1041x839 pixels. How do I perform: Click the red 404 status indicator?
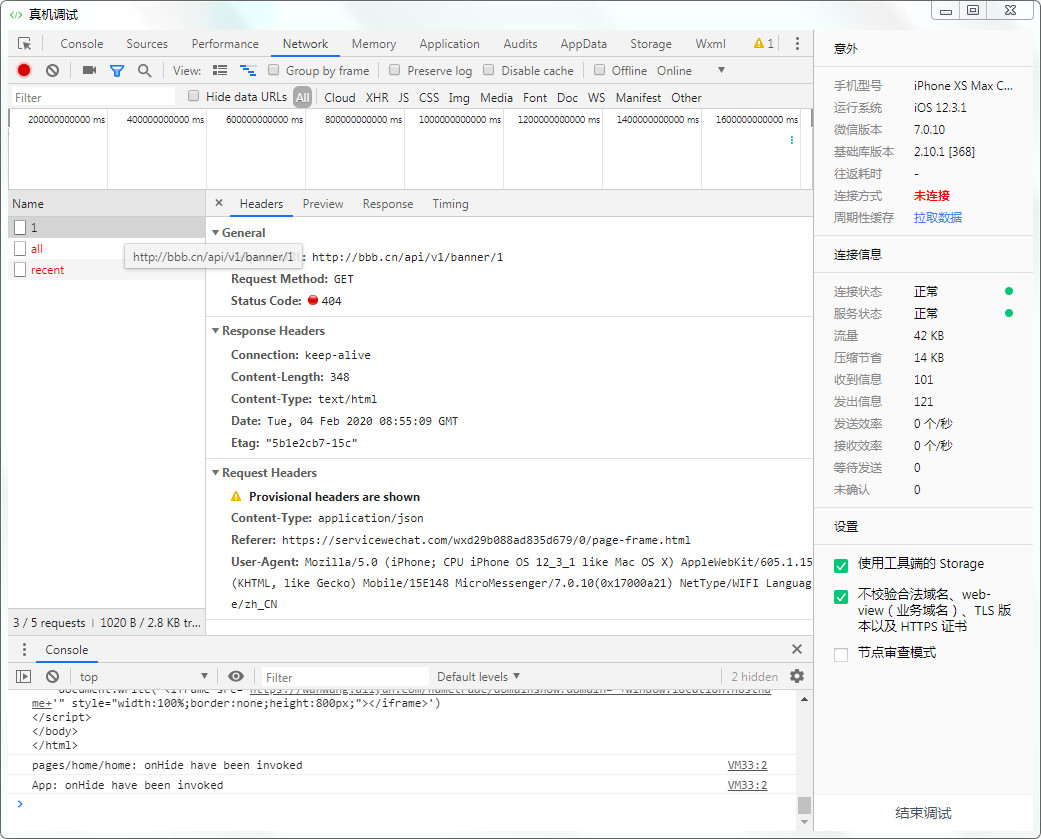pos(313,300)
